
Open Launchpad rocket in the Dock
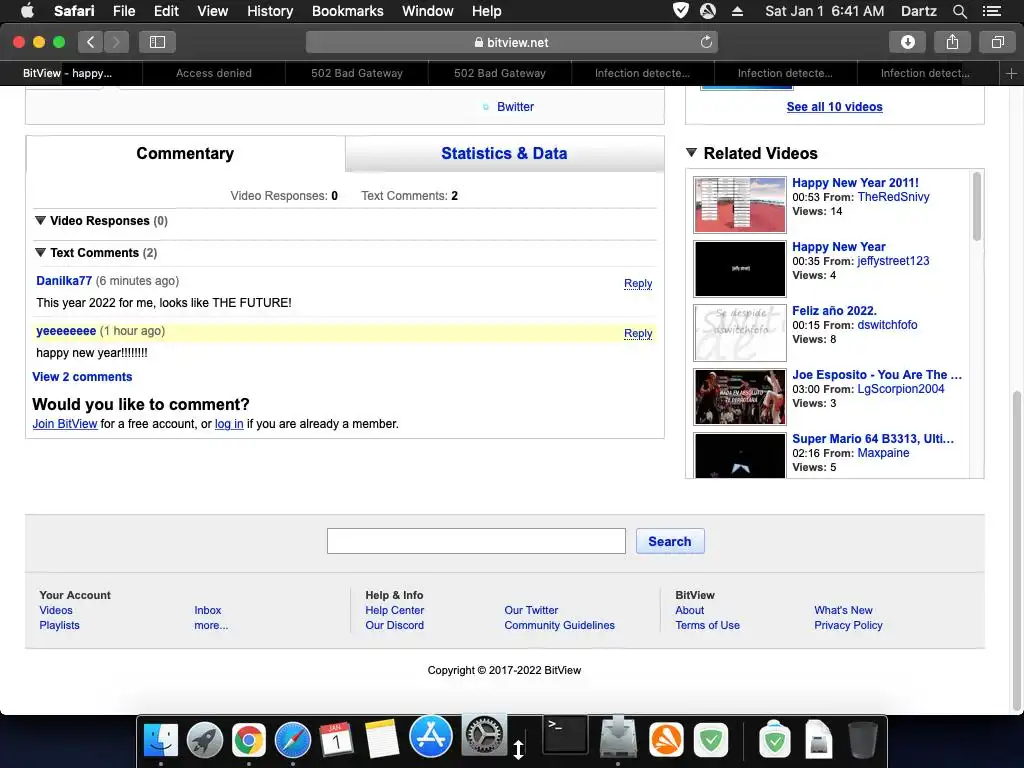[204, 740]
